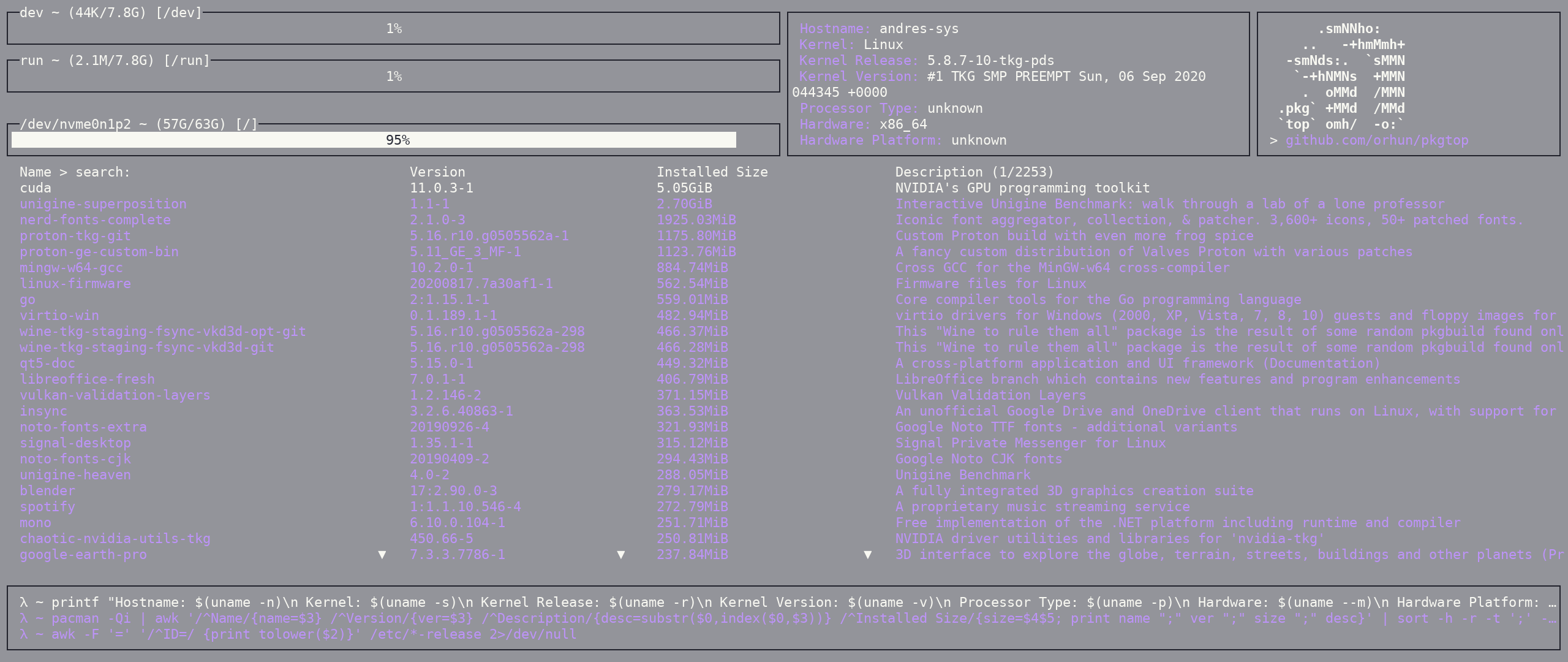
Task: Click the down arrow in Name column
Action: pyautogui.click(x=382, y=555)
